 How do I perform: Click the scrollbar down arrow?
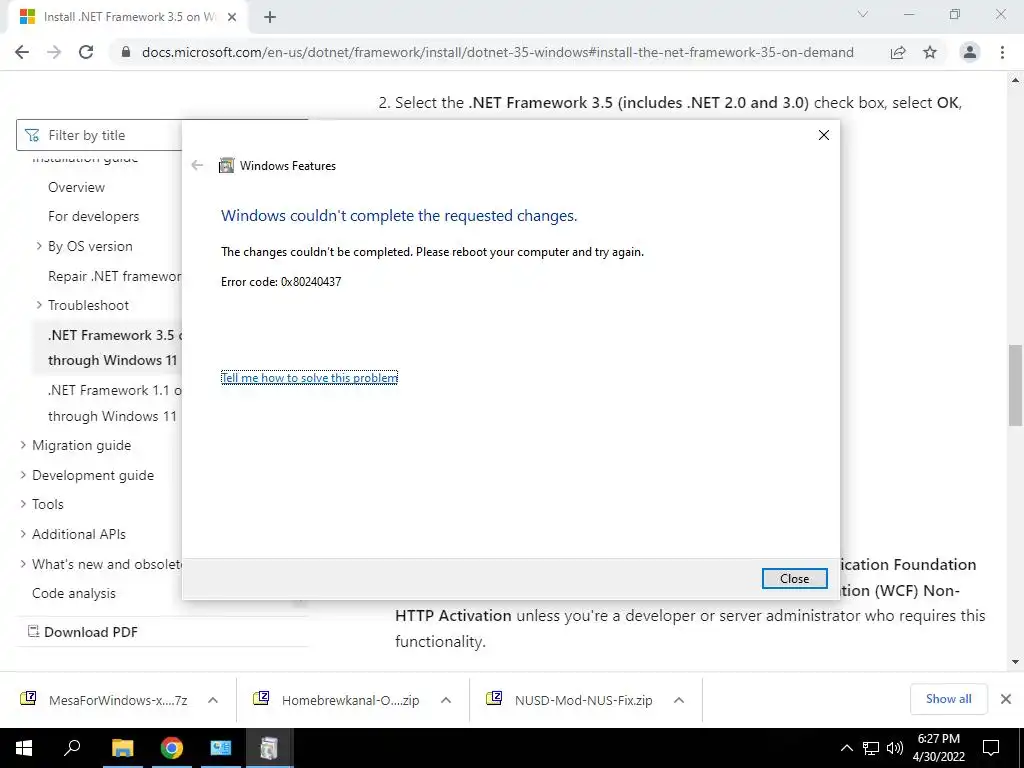pyautogui.click(x=1015, y=662)
